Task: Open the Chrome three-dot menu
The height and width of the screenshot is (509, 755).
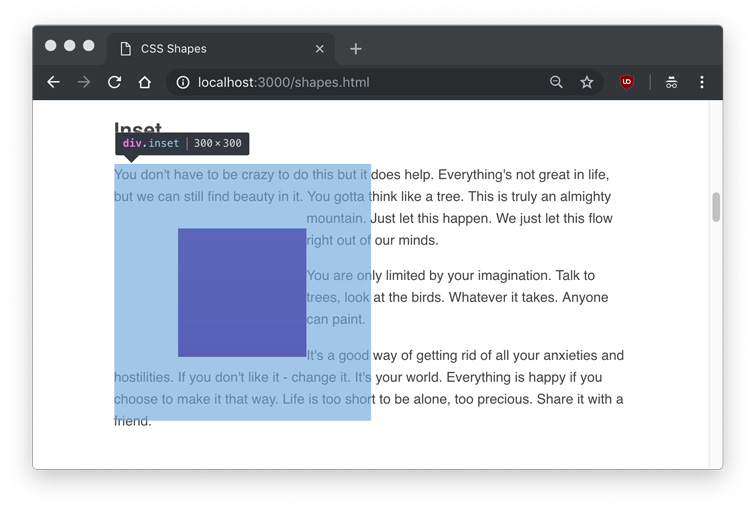Action: point(702,82)
